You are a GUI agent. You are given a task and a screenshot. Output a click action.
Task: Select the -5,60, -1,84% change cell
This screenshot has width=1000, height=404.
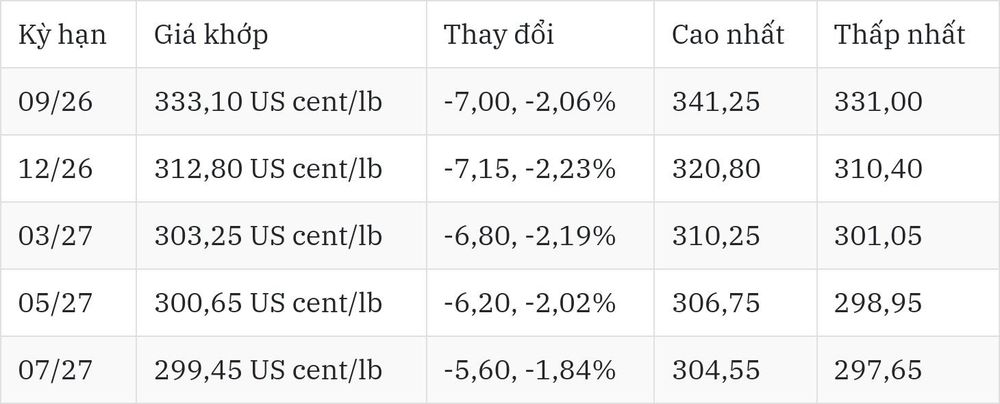click(x=530, y=370)
